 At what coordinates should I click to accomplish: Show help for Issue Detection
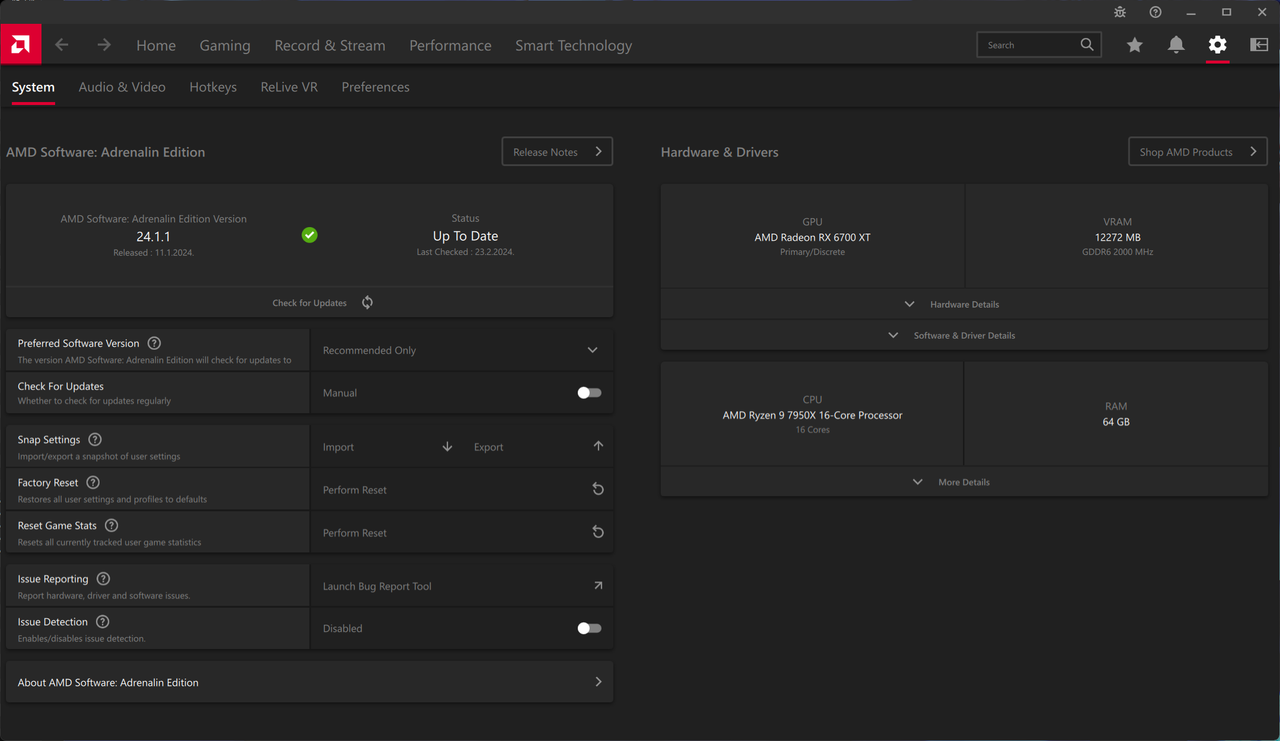(x=102, y=622)
